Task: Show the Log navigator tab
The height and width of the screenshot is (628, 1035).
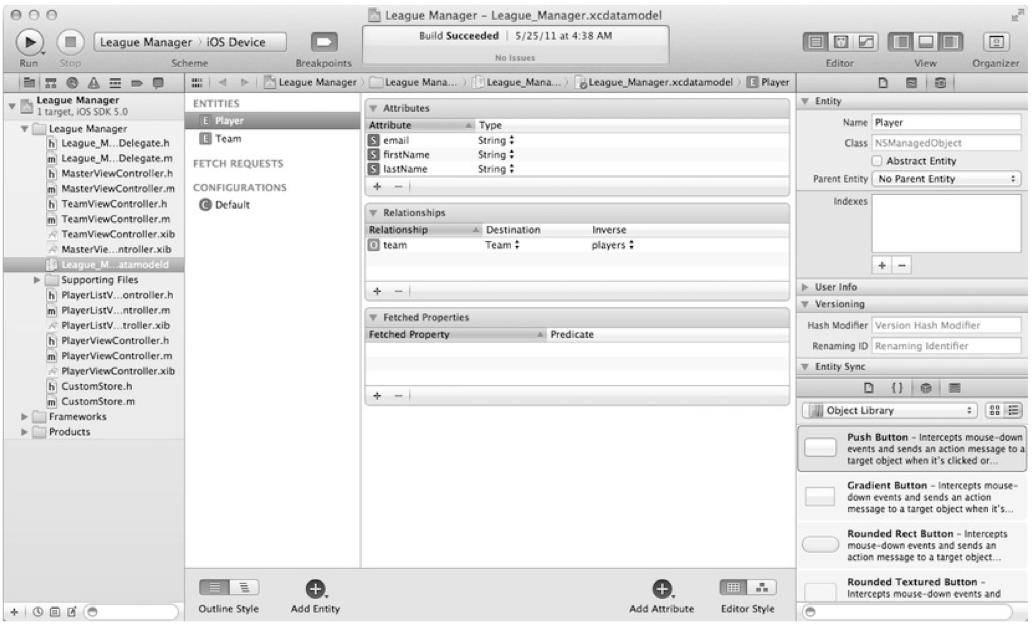Action: (x=158, y=83)
